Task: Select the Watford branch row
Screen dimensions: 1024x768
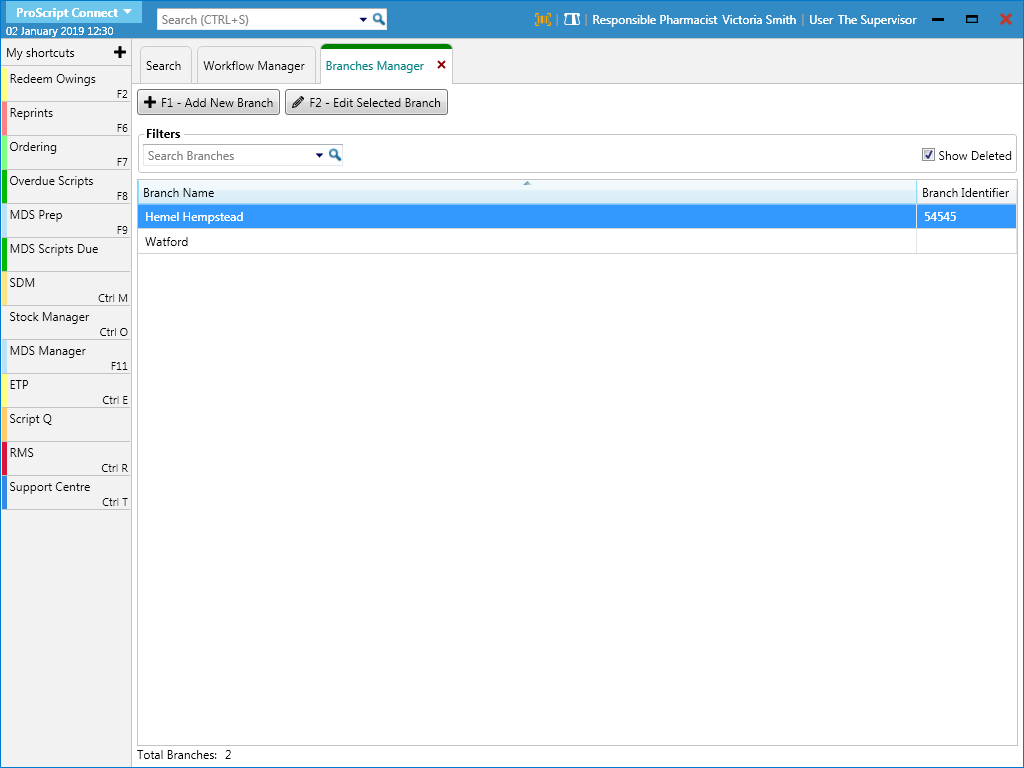Action: pyautogui.click(x=577, y=242)
